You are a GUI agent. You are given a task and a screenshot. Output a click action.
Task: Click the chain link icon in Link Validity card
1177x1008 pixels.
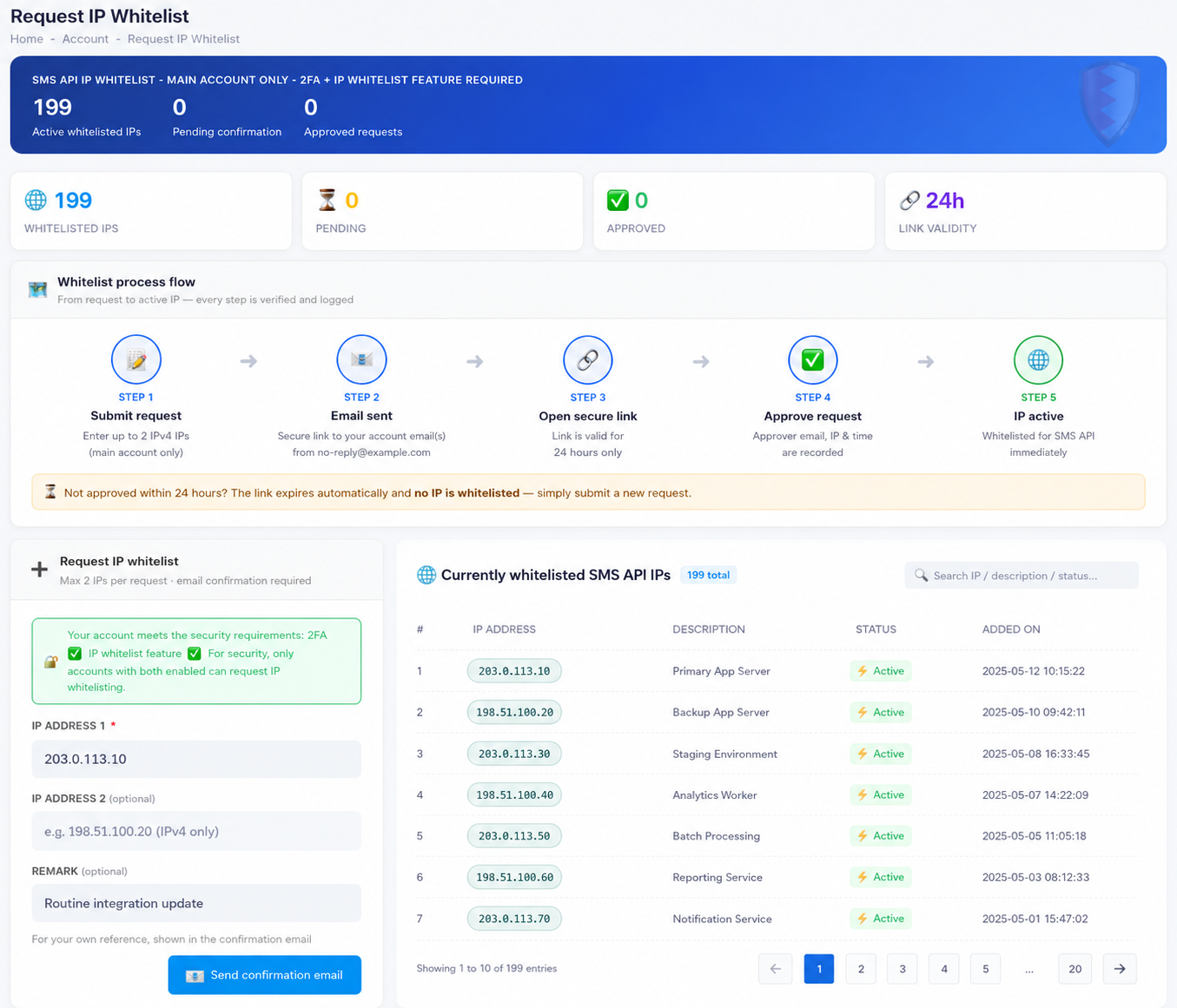tap(909, 201)
